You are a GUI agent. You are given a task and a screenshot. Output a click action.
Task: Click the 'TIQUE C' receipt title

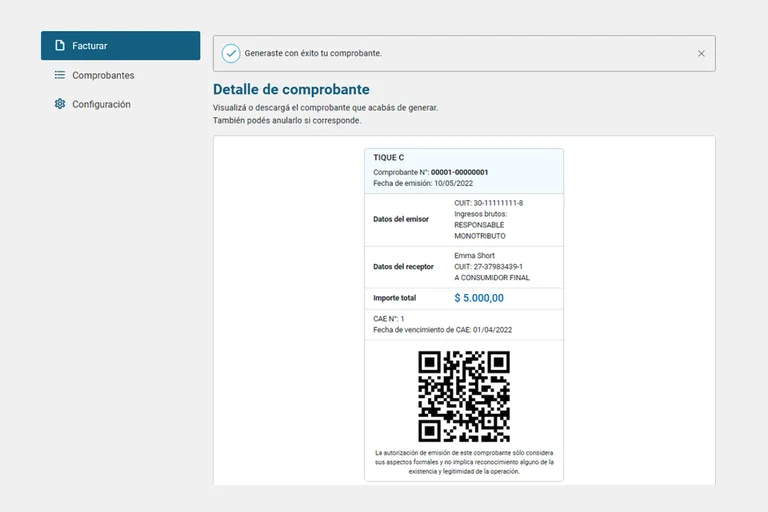point(388,157)
